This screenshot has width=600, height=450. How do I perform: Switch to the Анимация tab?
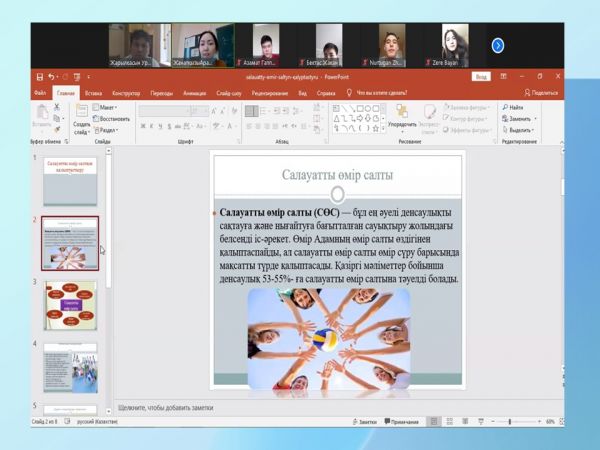click(x=194, y=92)
